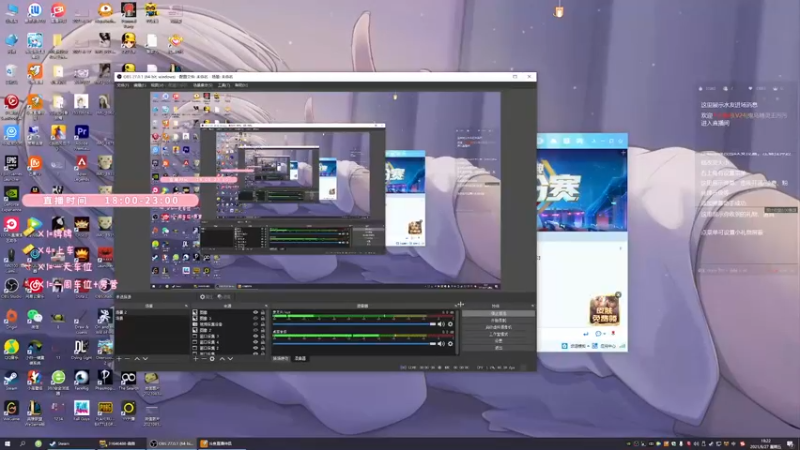The image size is (800, 450).
Task: Open the PUBG Battlegrounds desktop icon
Action: 105,411
